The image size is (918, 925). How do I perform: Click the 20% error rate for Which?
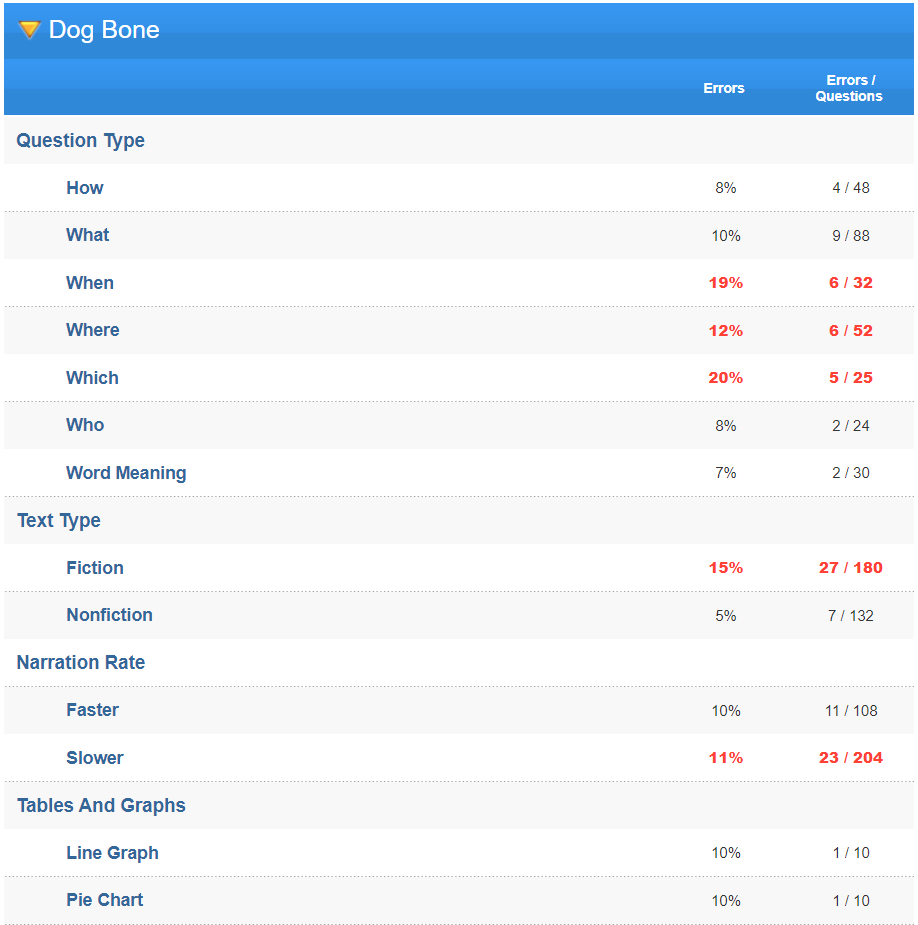click(725, 378)
